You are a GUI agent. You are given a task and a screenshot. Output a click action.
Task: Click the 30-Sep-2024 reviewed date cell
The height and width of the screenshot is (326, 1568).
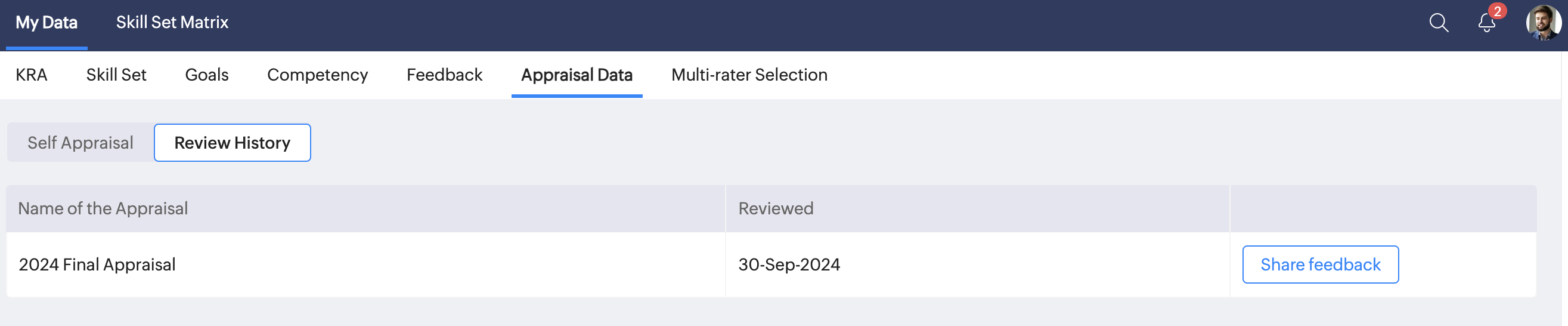[x=789, y=265]
